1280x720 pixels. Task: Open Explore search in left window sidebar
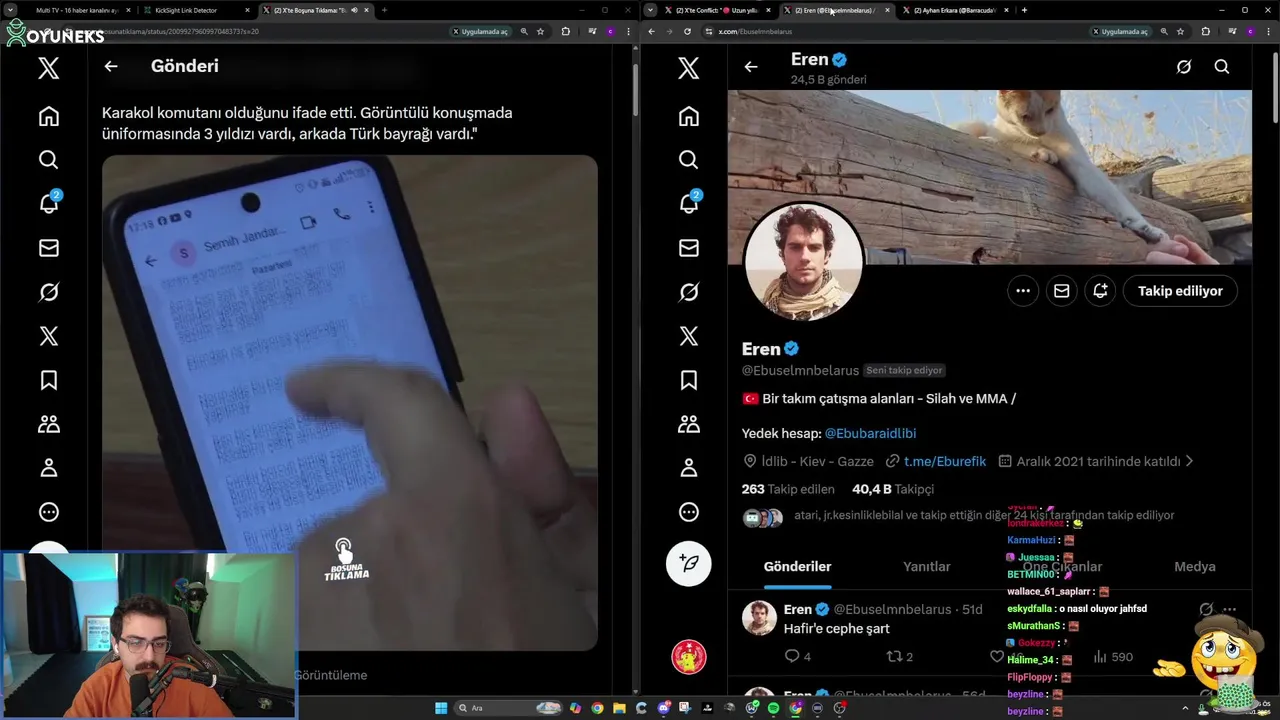48,160
